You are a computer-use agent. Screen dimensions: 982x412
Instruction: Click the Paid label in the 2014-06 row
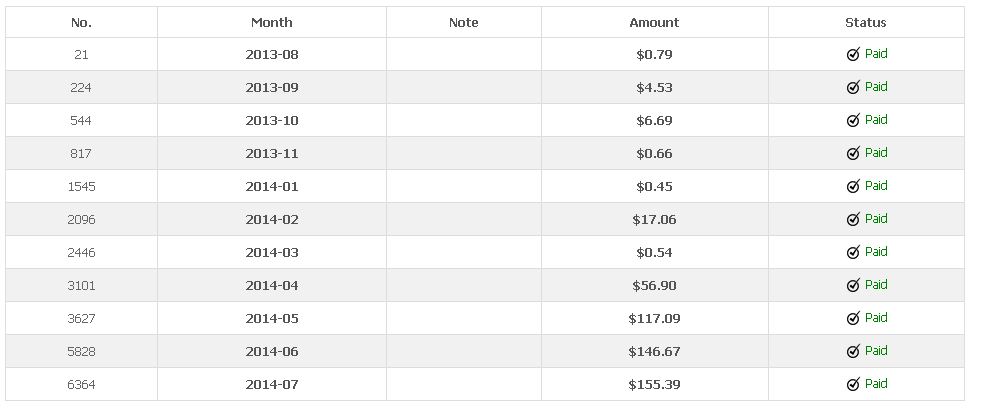pos(876,351)
